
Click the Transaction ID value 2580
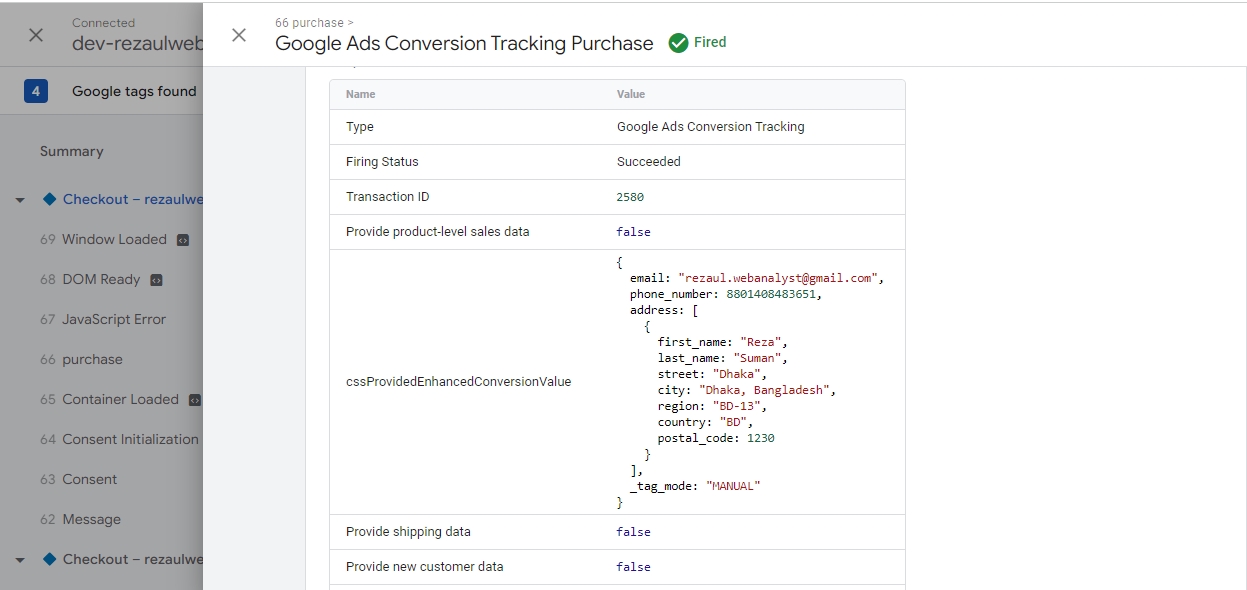tap(630, 197)
